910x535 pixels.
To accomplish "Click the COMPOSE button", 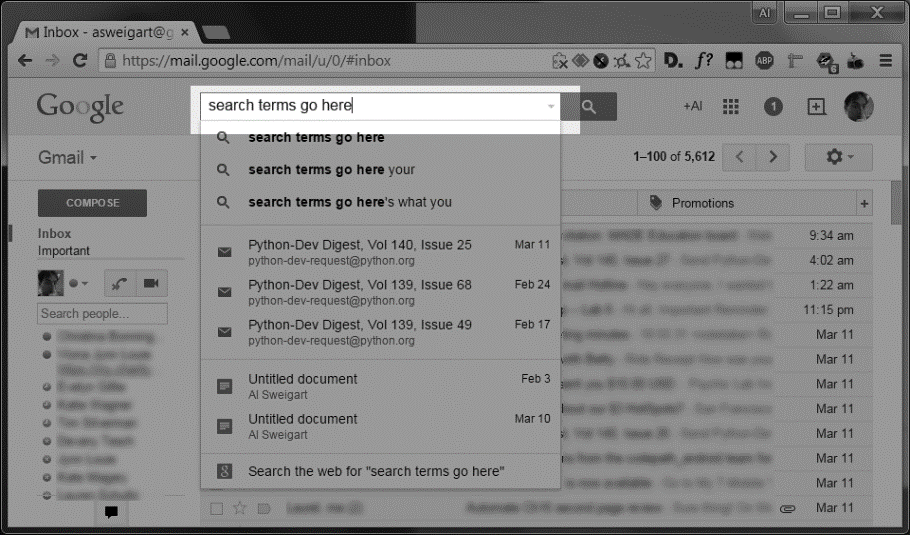I will click(92, 203).
